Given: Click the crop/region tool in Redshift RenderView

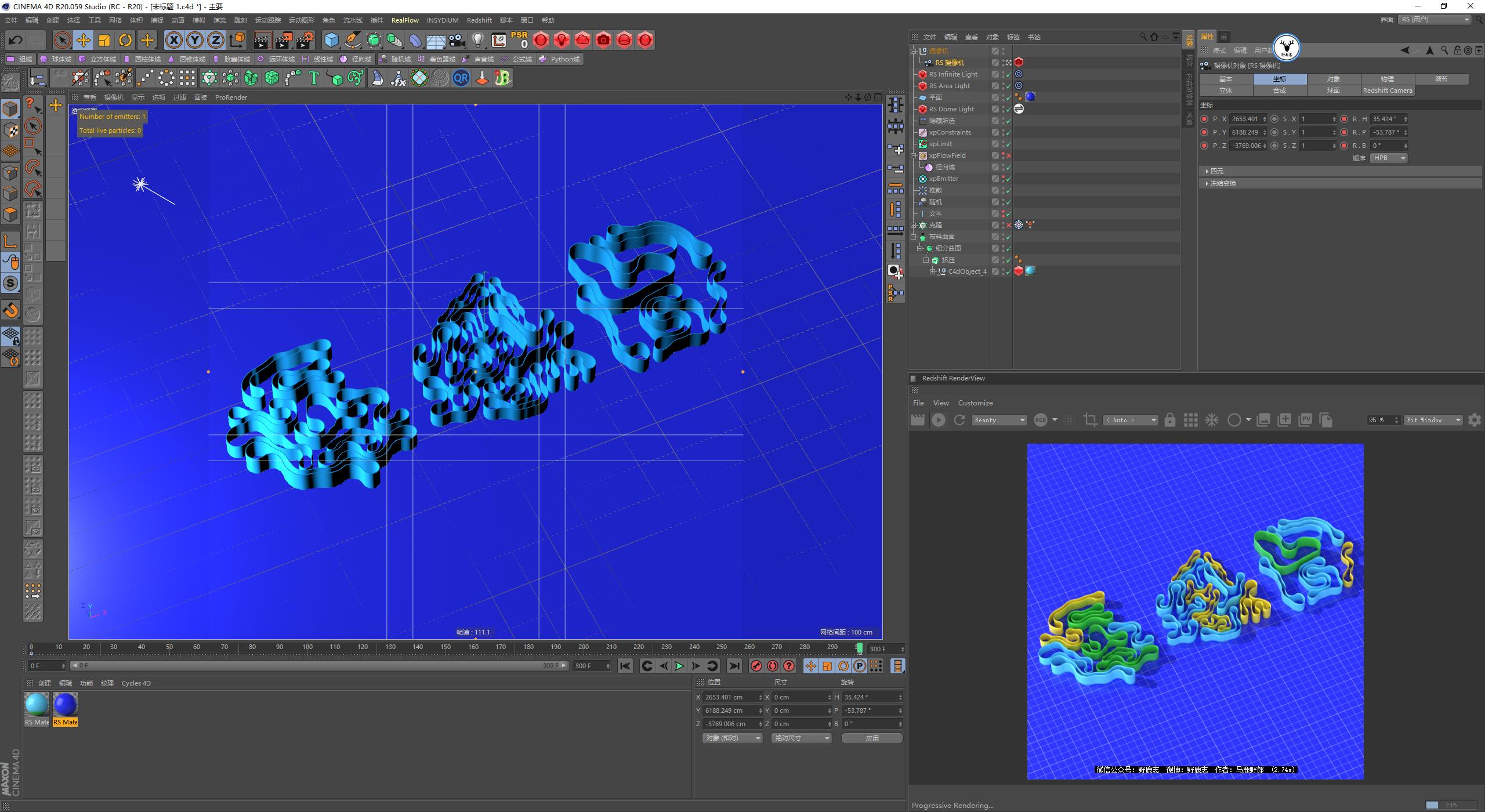Looking at the screenshot, I should 1090,419.
